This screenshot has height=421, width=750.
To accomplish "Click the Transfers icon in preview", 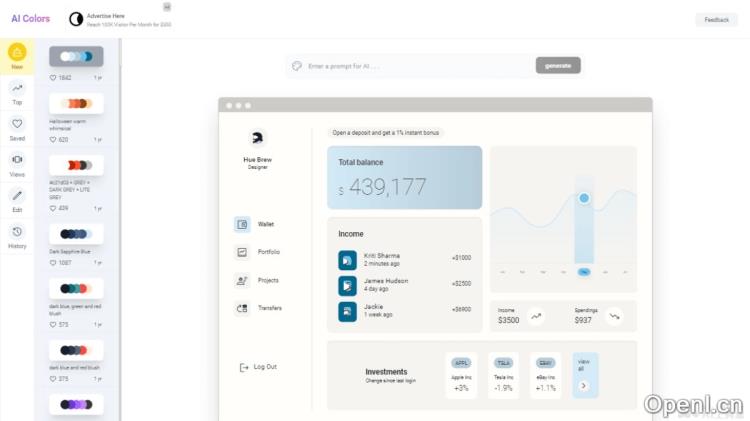I will coord(242,308).
